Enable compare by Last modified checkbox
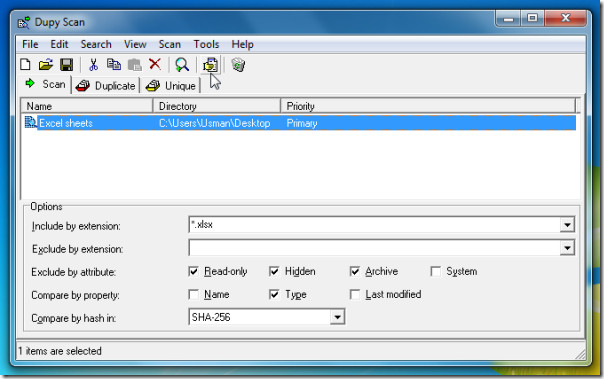Image resolution: width=604 pixels, height=379 pixels. (x=355, y=295)
